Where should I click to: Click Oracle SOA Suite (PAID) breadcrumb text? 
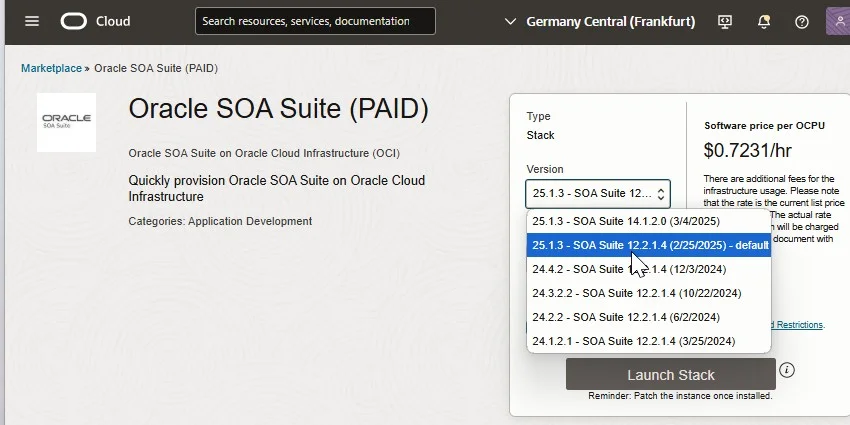[x=156, y=68]
